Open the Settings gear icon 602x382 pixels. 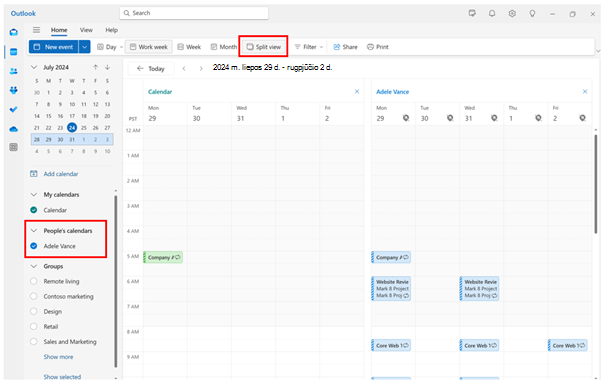(x=512, y=13)
